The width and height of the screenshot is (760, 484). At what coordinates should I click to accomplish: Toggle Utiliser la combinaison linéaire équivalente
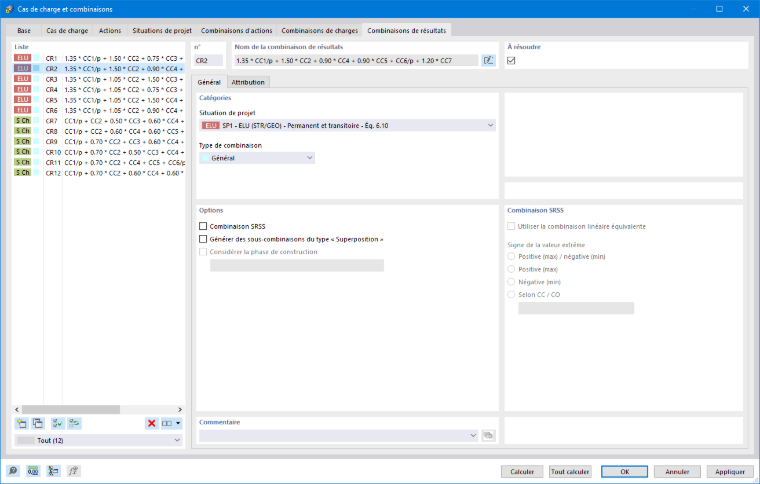tap(511, 226)
